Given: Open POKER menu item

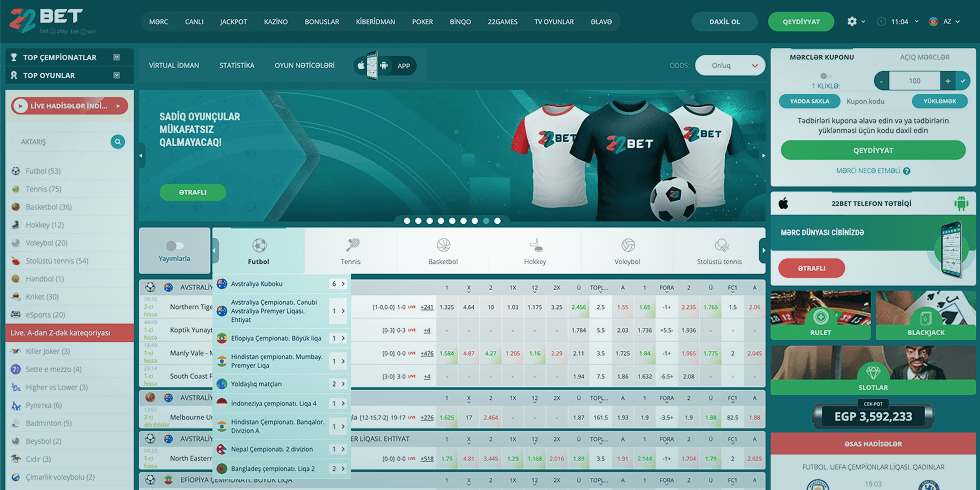Looking at the screenshot, I should click(422, 21).
